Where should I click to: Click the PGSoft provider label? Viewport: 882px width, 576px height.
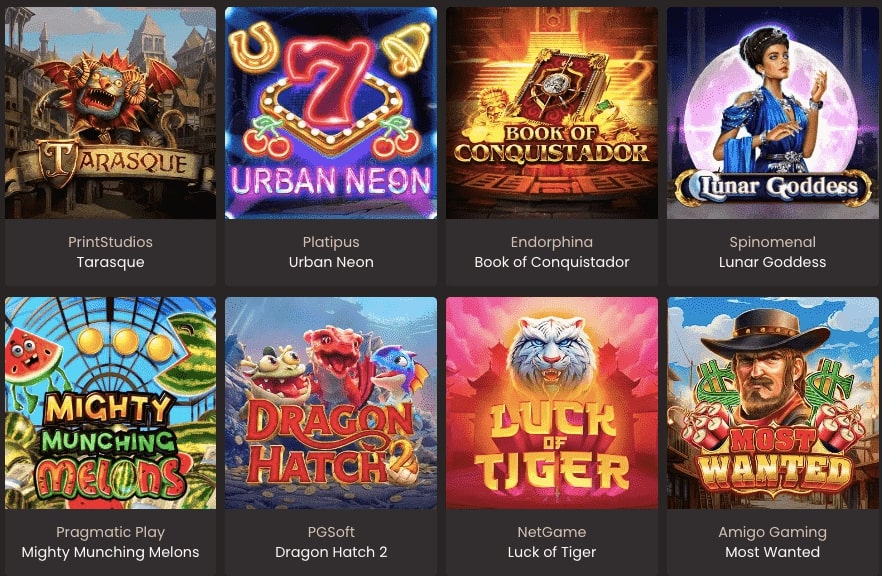tap(331, 532)
